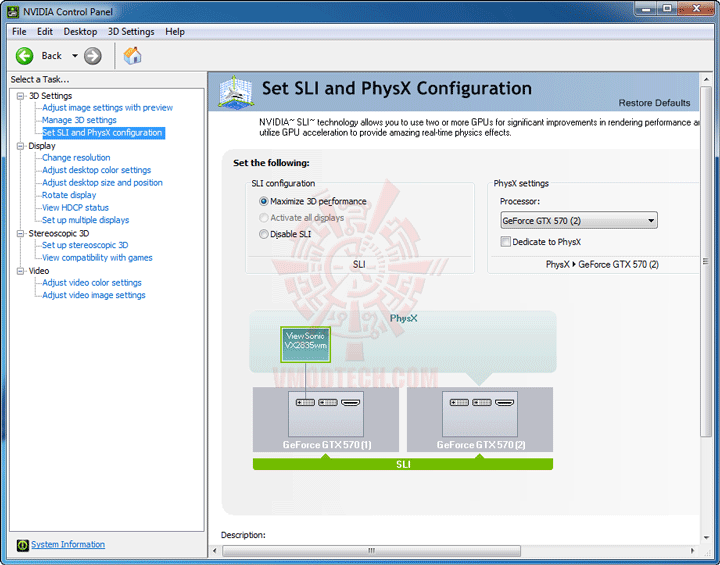Go to the Home page icon
The height and width of the screenshot is (565, 720).
coord(132,56)
